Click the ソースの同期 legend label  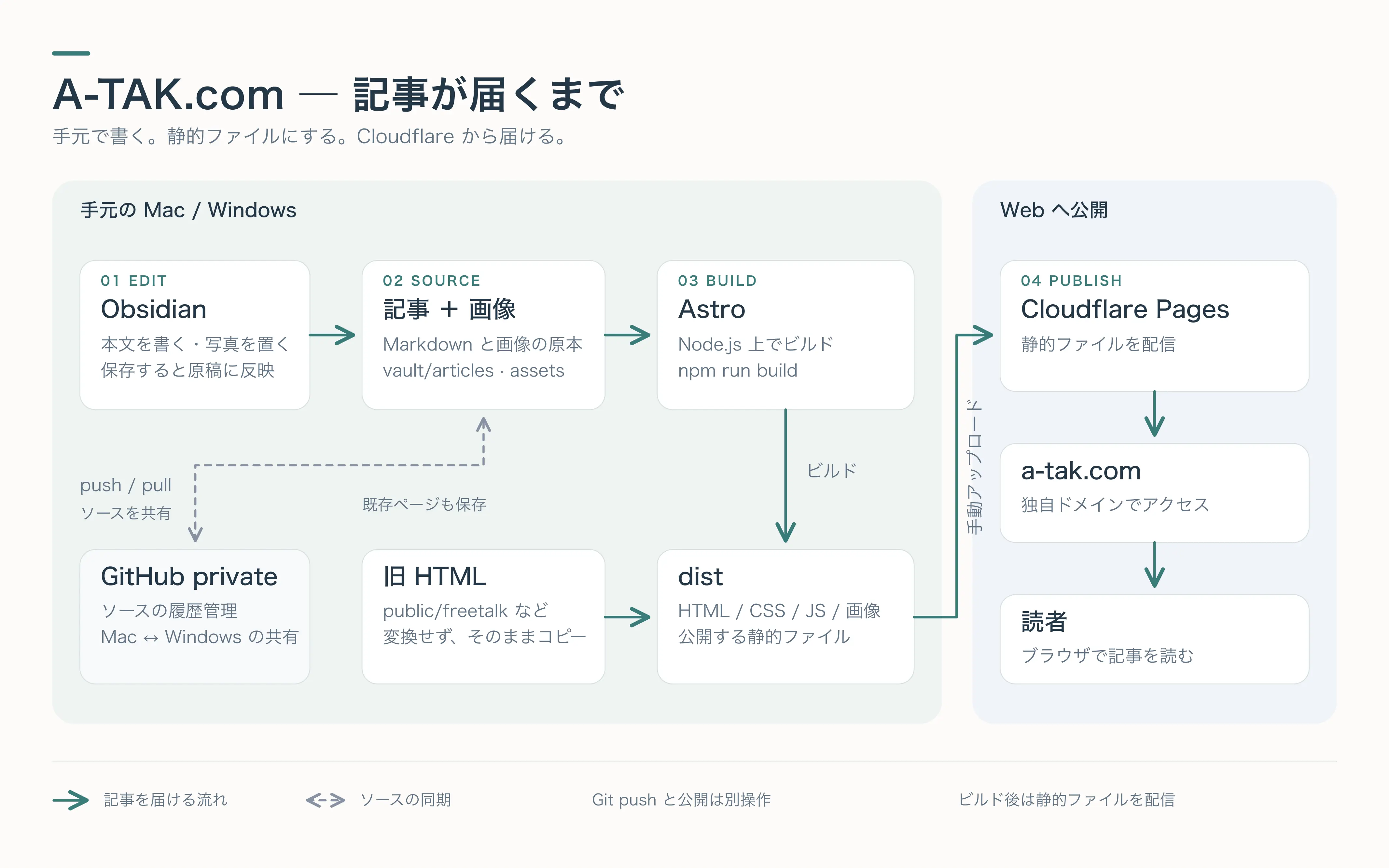[405, 800]
